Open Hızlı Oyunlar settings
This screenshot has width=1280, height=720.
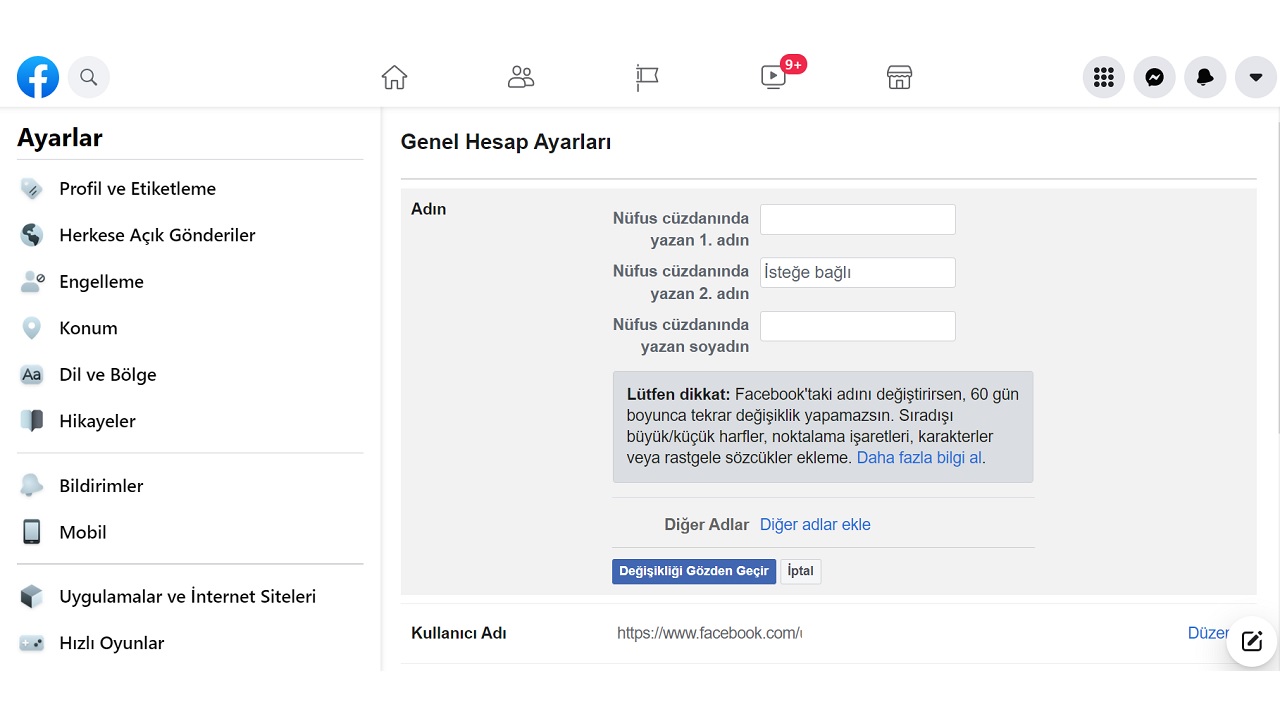(x=111, y=643)
